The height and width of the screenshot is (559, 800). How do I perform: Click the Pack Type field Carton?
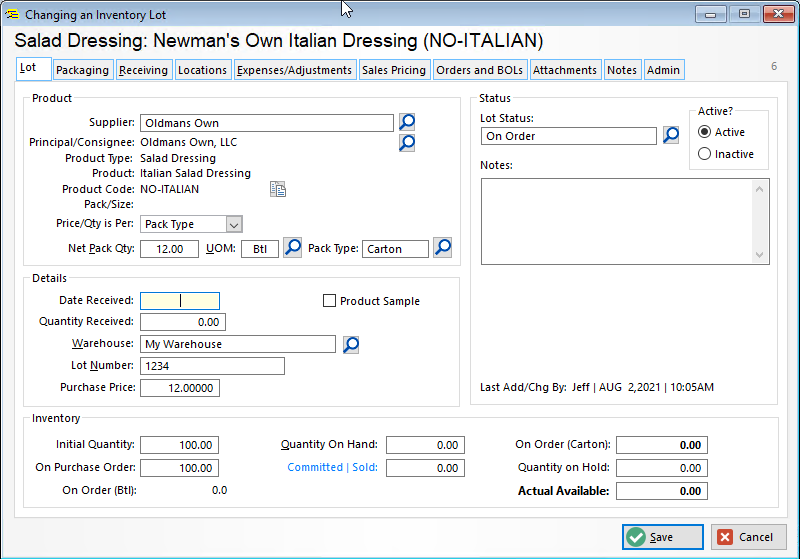395,249
